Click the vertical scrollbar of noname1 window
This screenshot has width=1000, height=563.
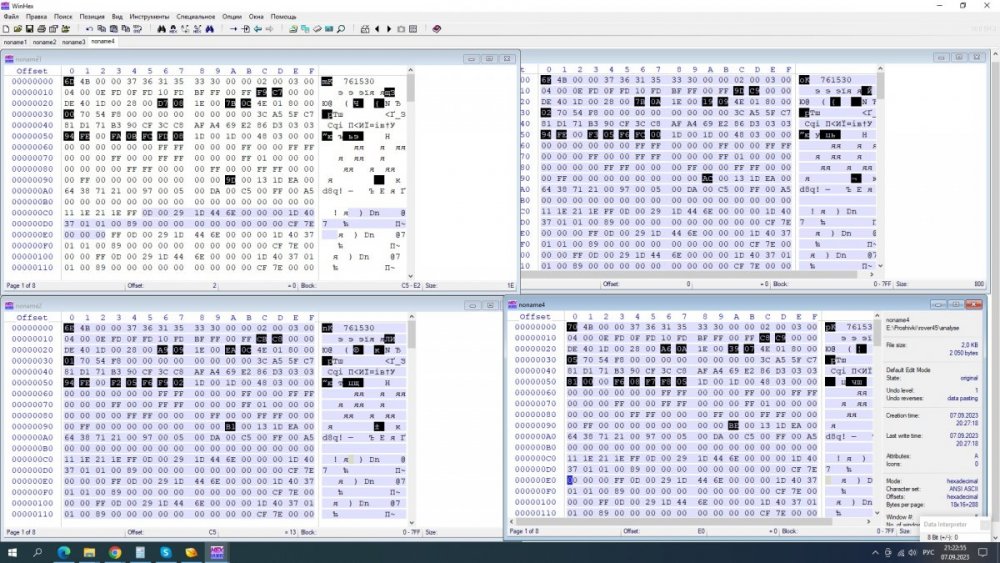(410, 172)
